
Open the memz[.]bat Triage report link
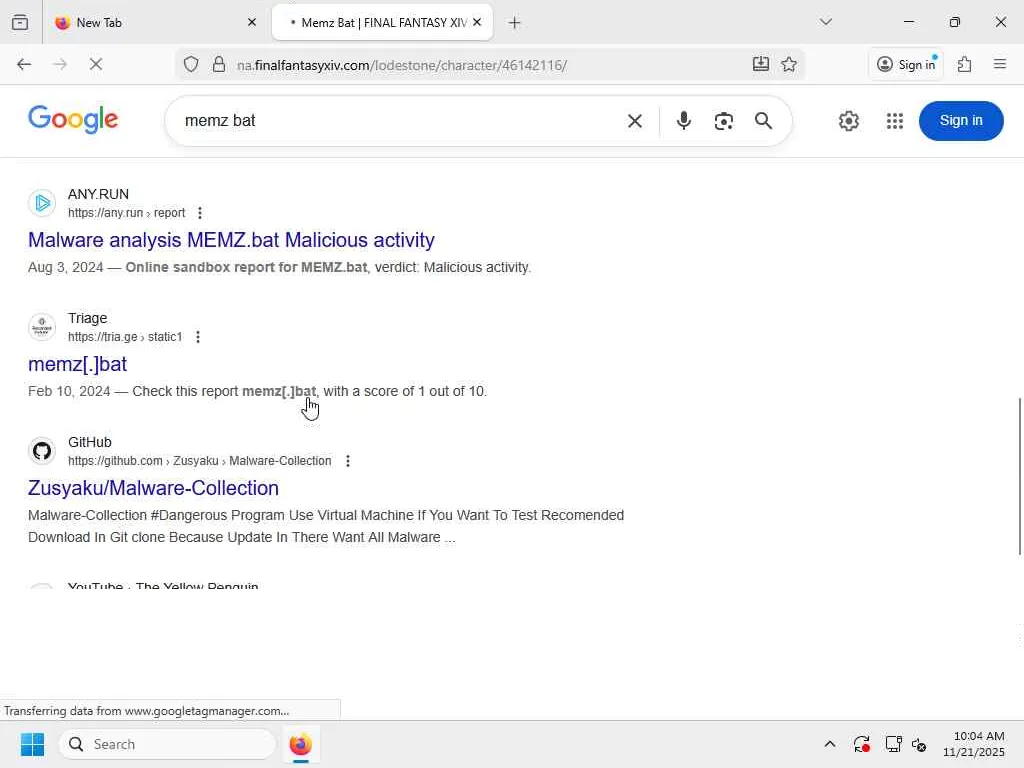(78, 364)
